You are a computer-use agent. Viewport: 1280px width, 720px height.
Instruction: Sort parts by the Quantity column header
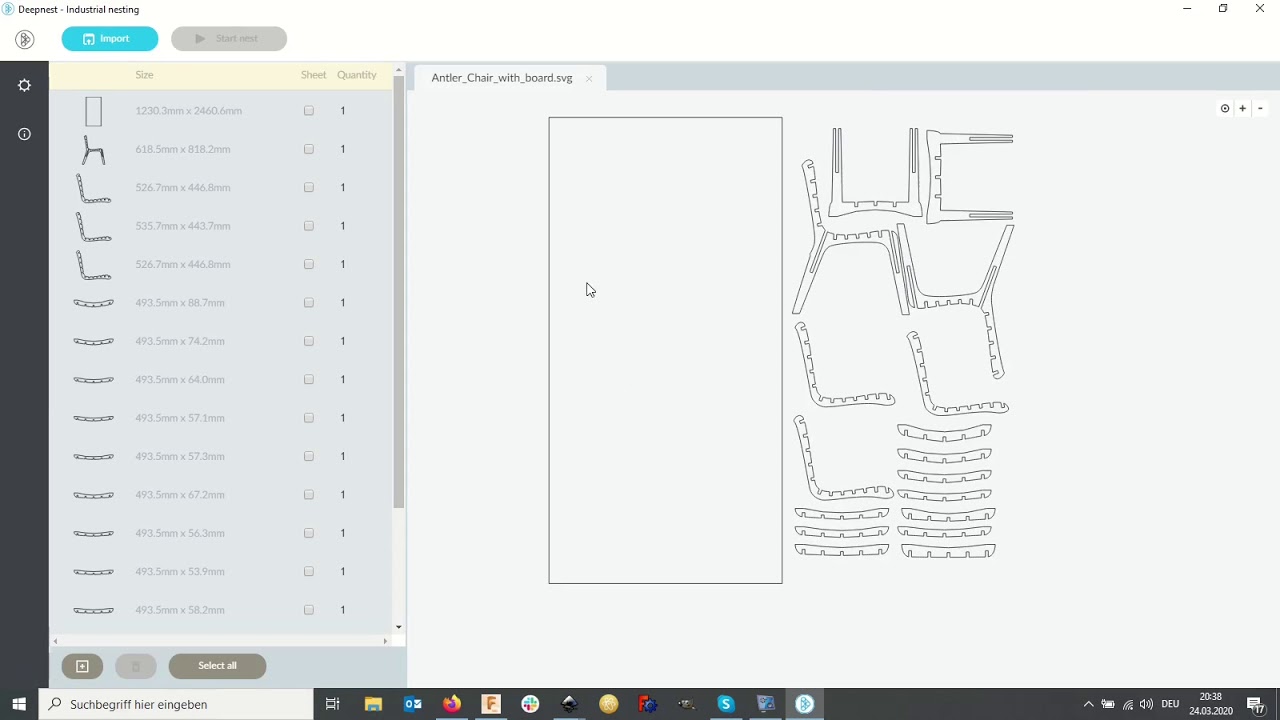pos(357,75)
